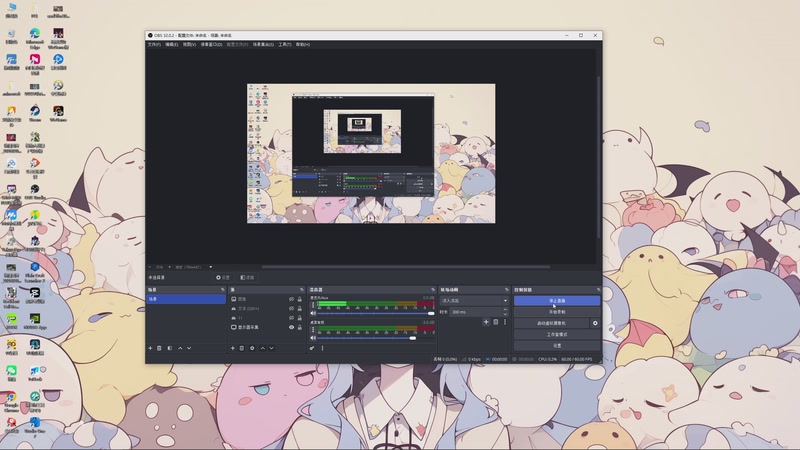
Task: Toggle the lock on the 文本 (GDI+) source
Action: pos(299,308)
